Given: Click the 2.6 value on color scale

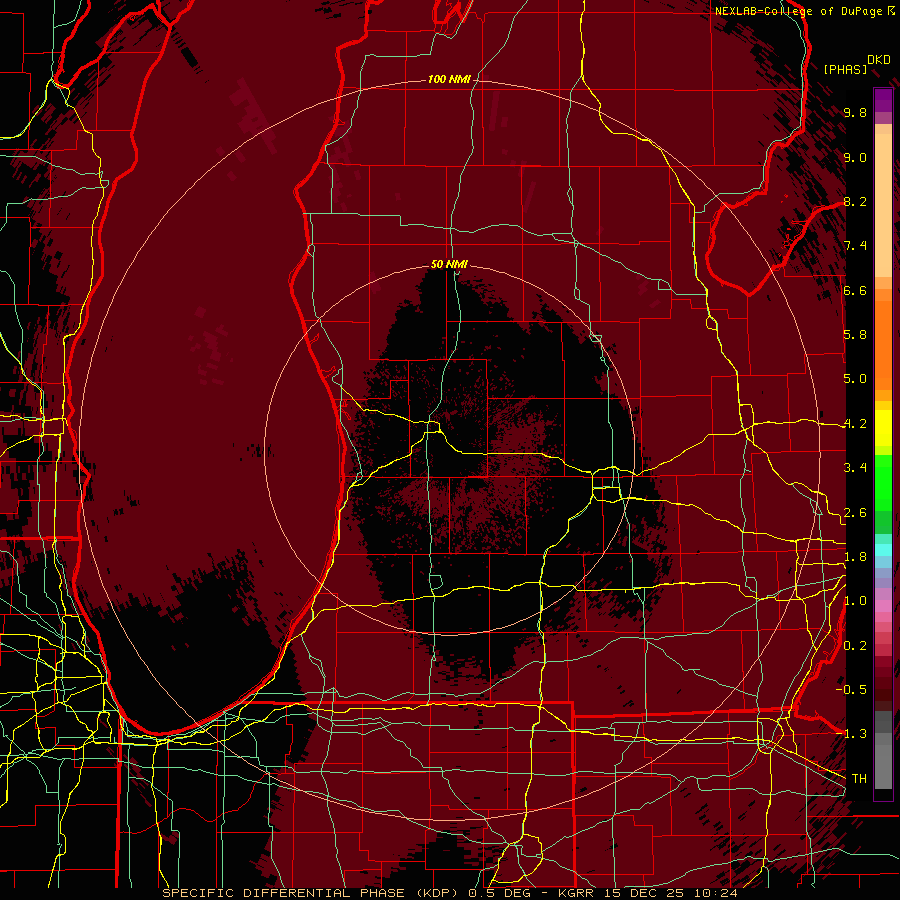Looking at the screenshot, I should click(x=855, y=513).
